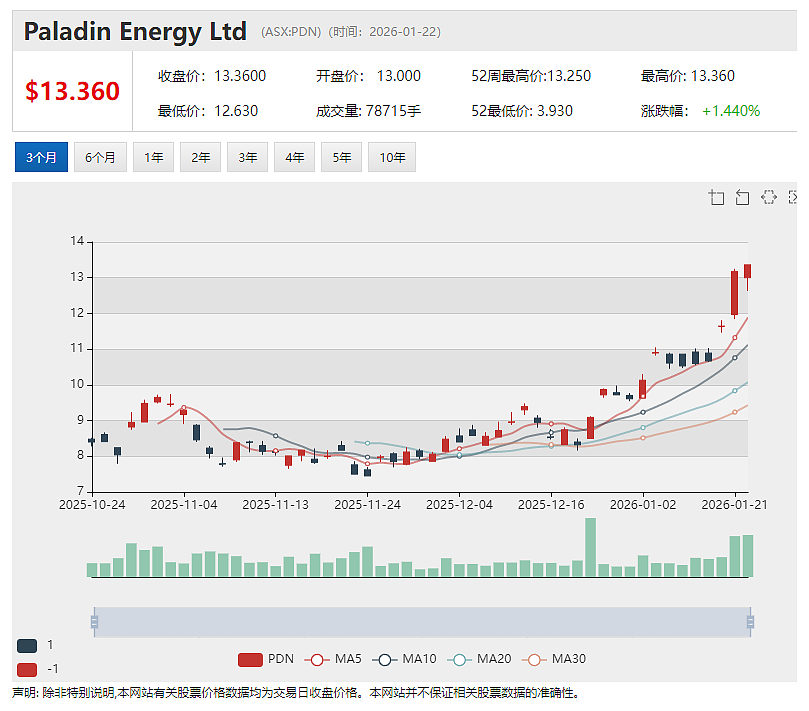The image size is (809, 711).
Task: Toggle the MA10 line in legend
Action: (404, 659)
